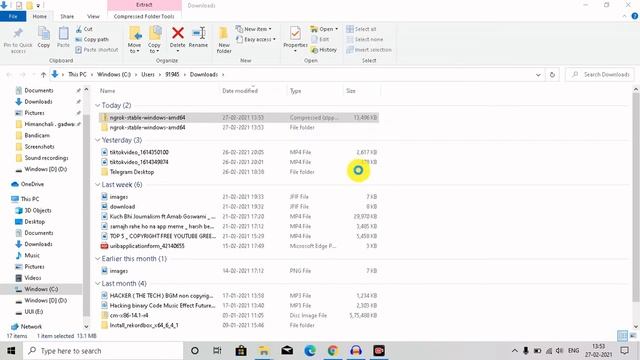Viewport: 640px width, 360px height.
Task: Open the Easy access dropdown
Action: point(256,39)
